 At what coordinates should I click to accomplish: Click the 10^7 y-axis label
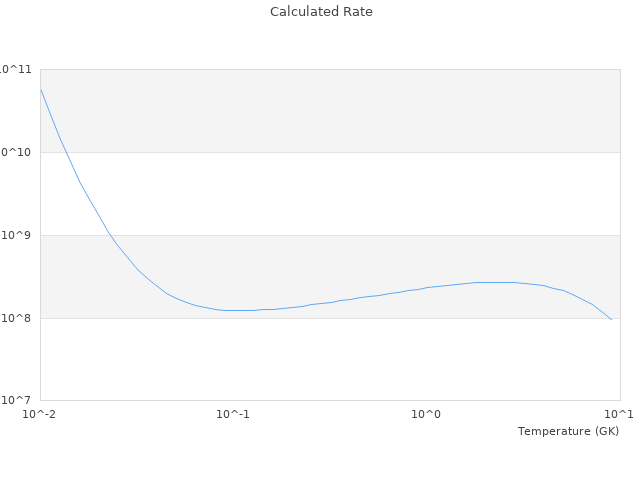tap(18, 401)
